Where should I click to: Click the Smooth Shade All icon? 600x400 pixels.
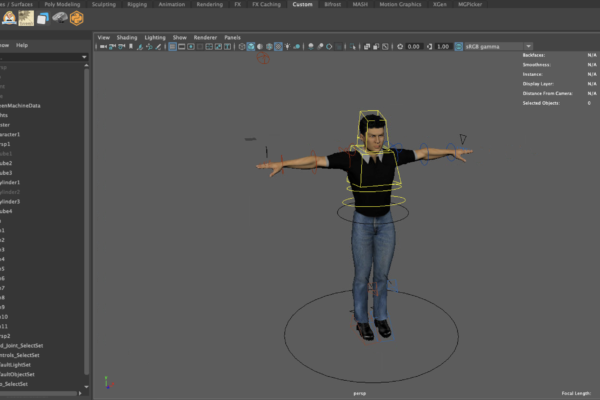(251, 47)
